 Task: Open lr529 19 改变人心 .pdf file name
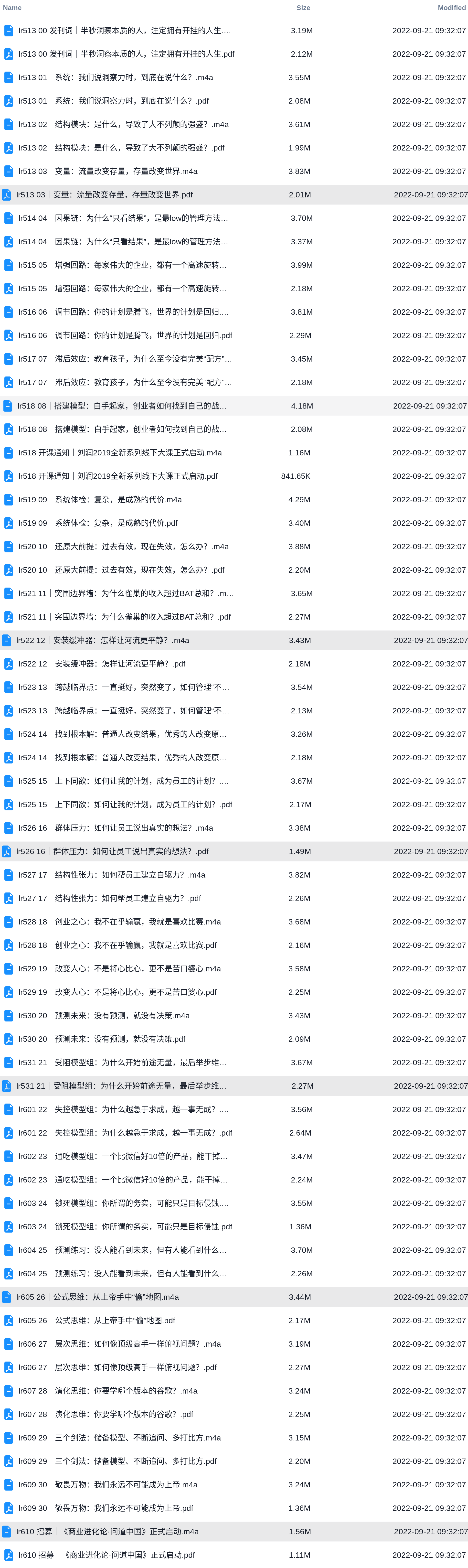coord(117,992)
